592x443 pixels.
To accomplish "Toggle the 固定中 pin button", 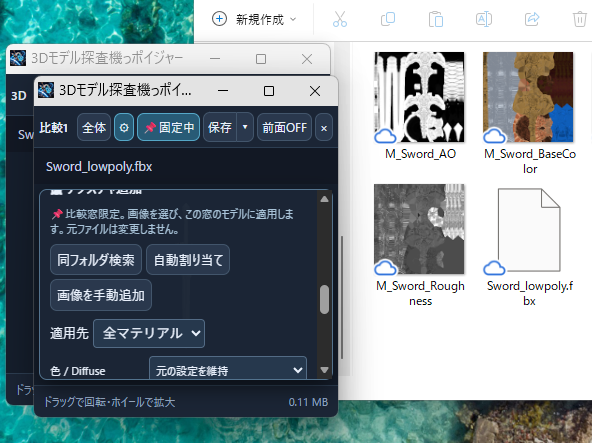I will point(168,128).
